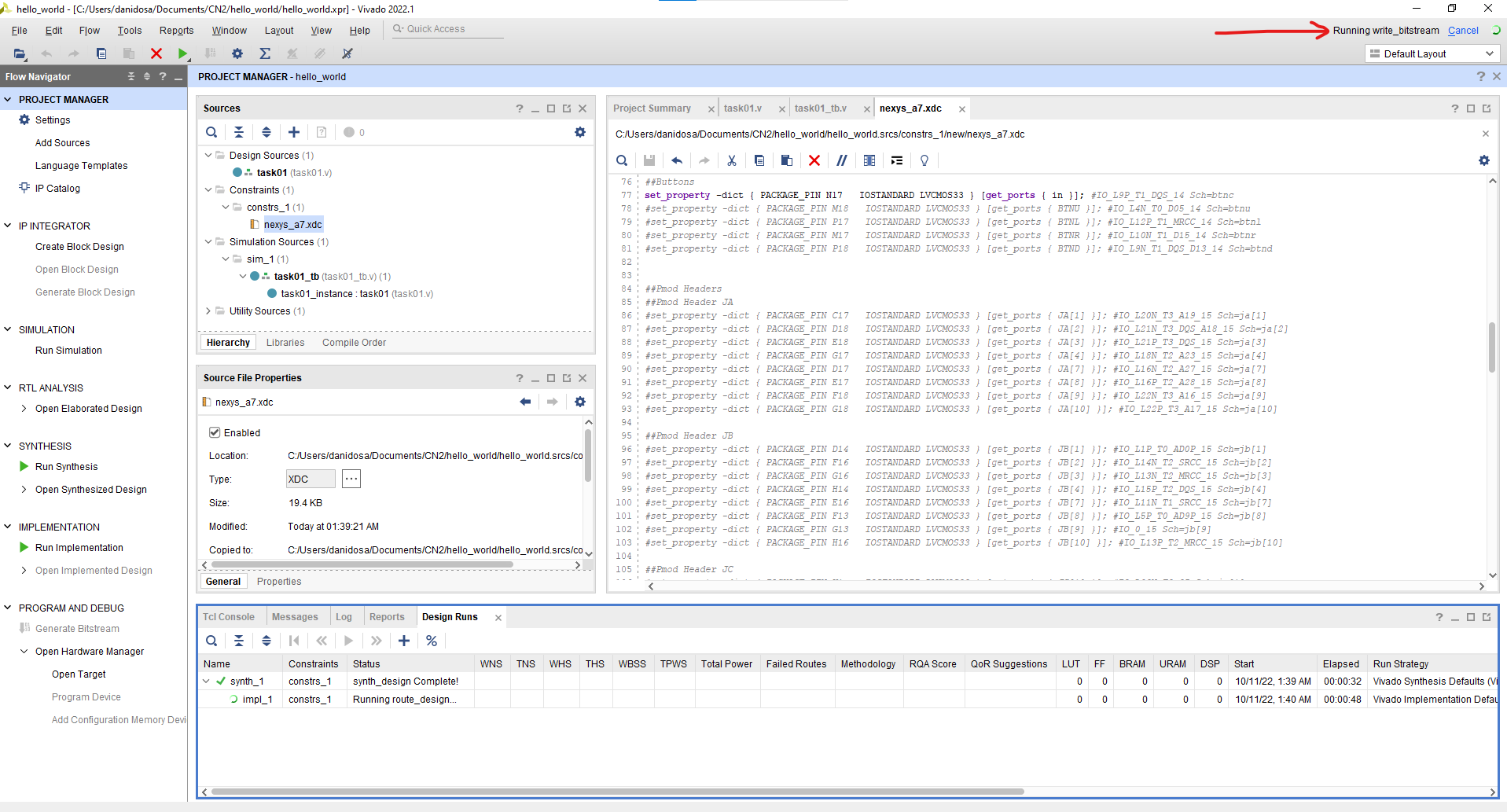The height and width of the screenshot is (812, 1507).
Task: Toggle line comments icon in XDC editor
Action: 842,160
